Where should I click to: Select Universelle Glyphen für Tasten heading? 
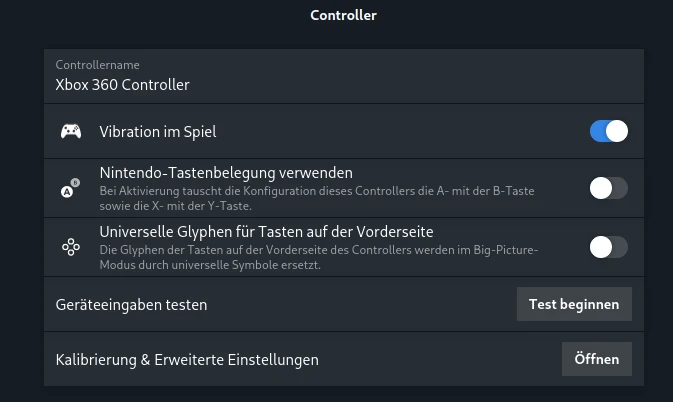point(267,232)
